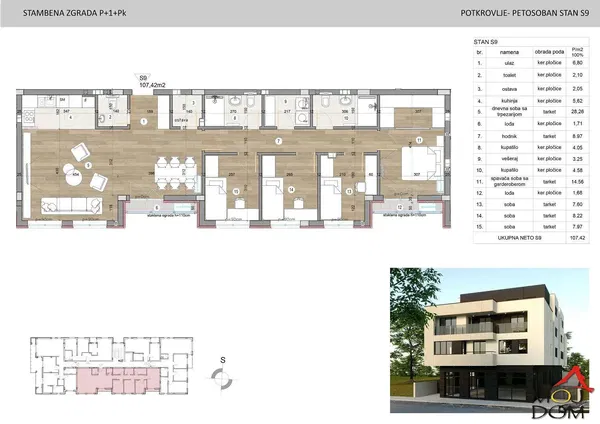Click the north compass symbol marked S
This screenshot has height=424, width=600.
(223, 377)
